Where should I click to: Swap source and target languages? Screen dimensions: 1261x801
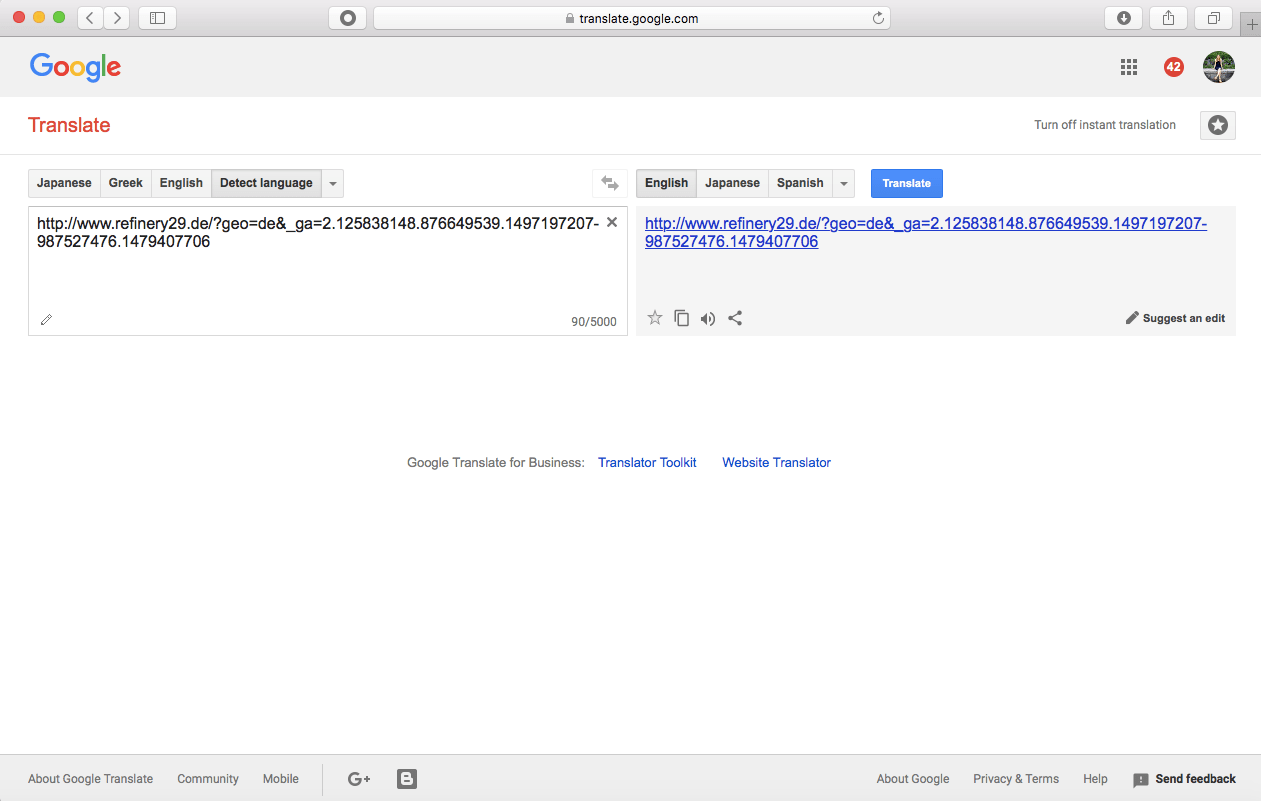point(609,183)
